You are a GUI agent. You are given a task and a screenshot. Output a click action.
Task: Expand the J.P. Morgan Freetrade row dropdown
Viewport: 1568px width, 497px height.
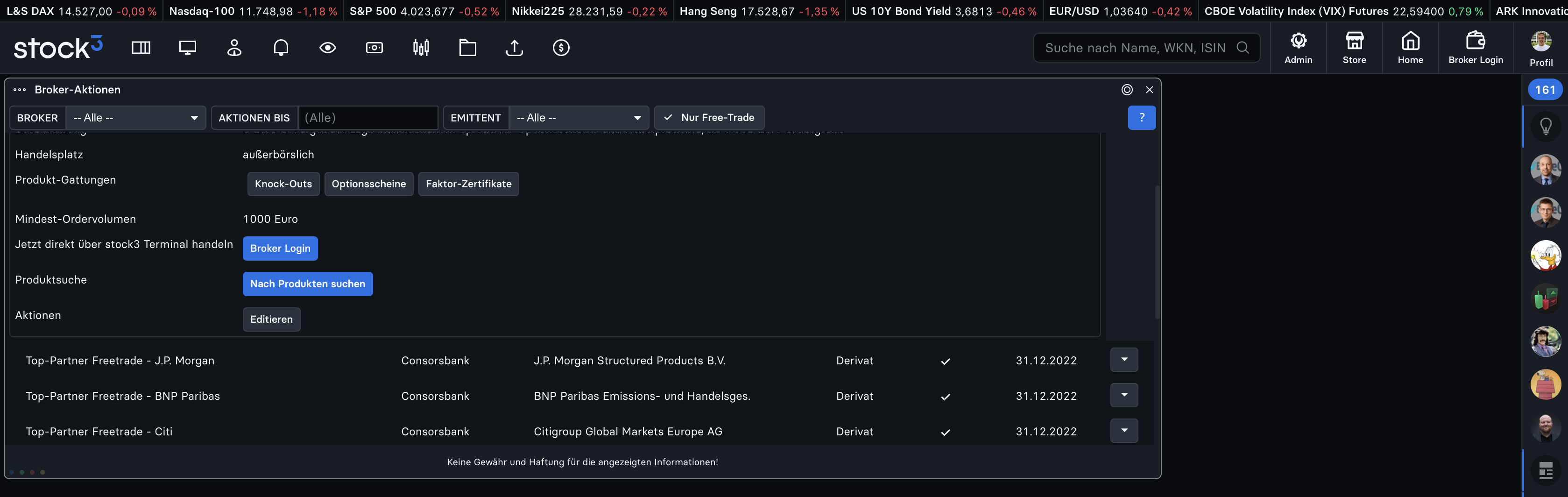click(x=1123, y=360)
